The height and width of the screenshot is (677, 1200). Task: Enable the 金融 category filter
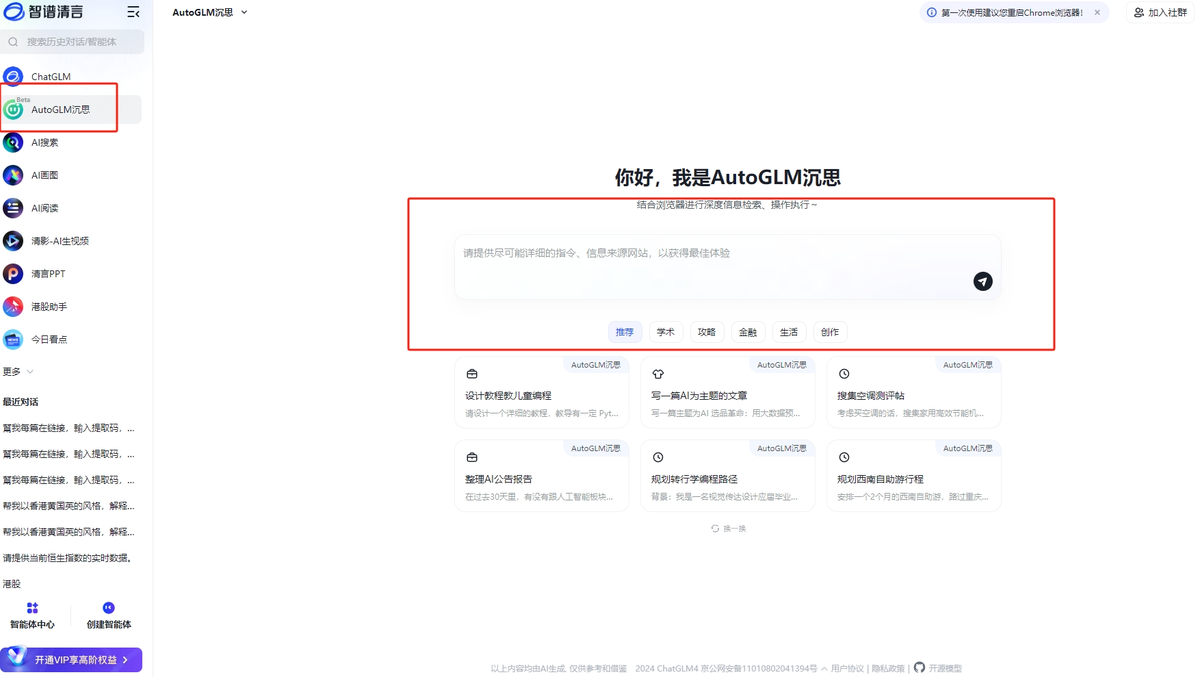coord(747,331)
